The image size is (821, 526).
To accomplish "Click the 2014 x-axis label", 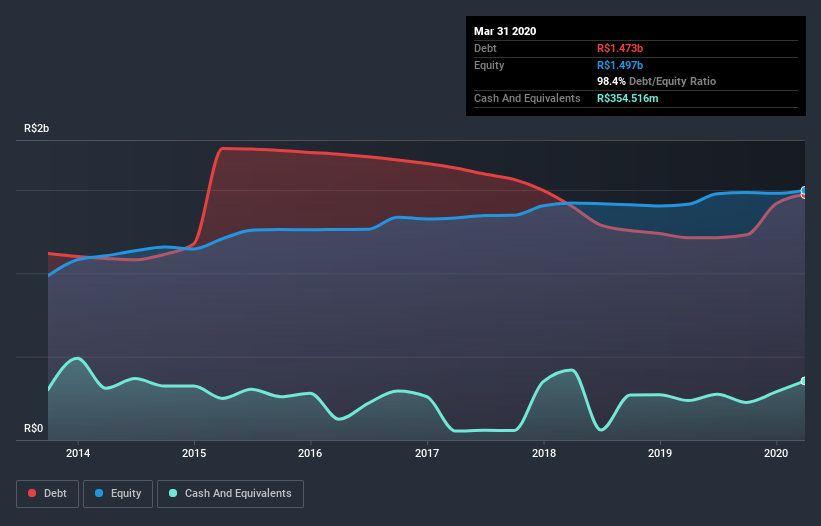I will point(78,453).
